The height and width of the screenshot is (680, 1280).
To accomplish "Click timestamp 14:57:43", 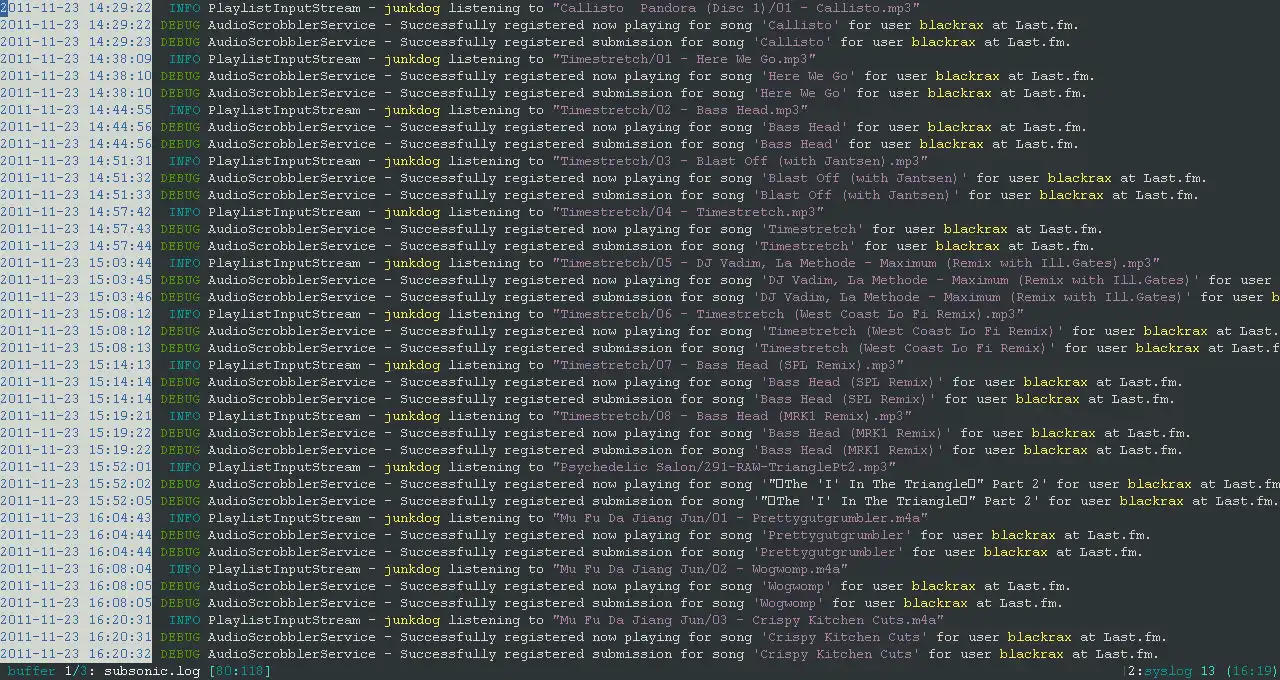I will (x=120, y=229).
